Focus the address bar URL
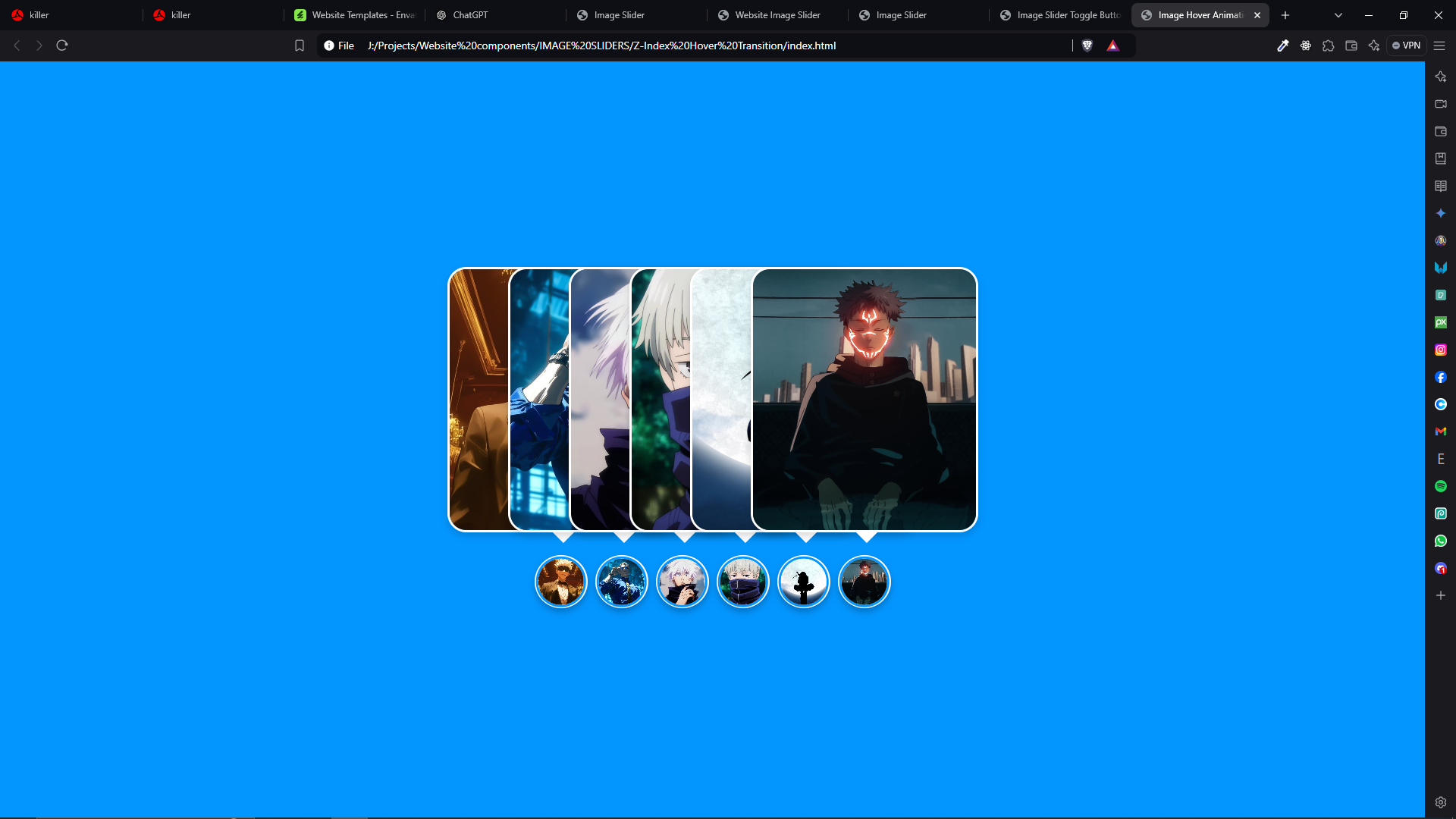This screenshot has height=819, width=1456. 601,45
